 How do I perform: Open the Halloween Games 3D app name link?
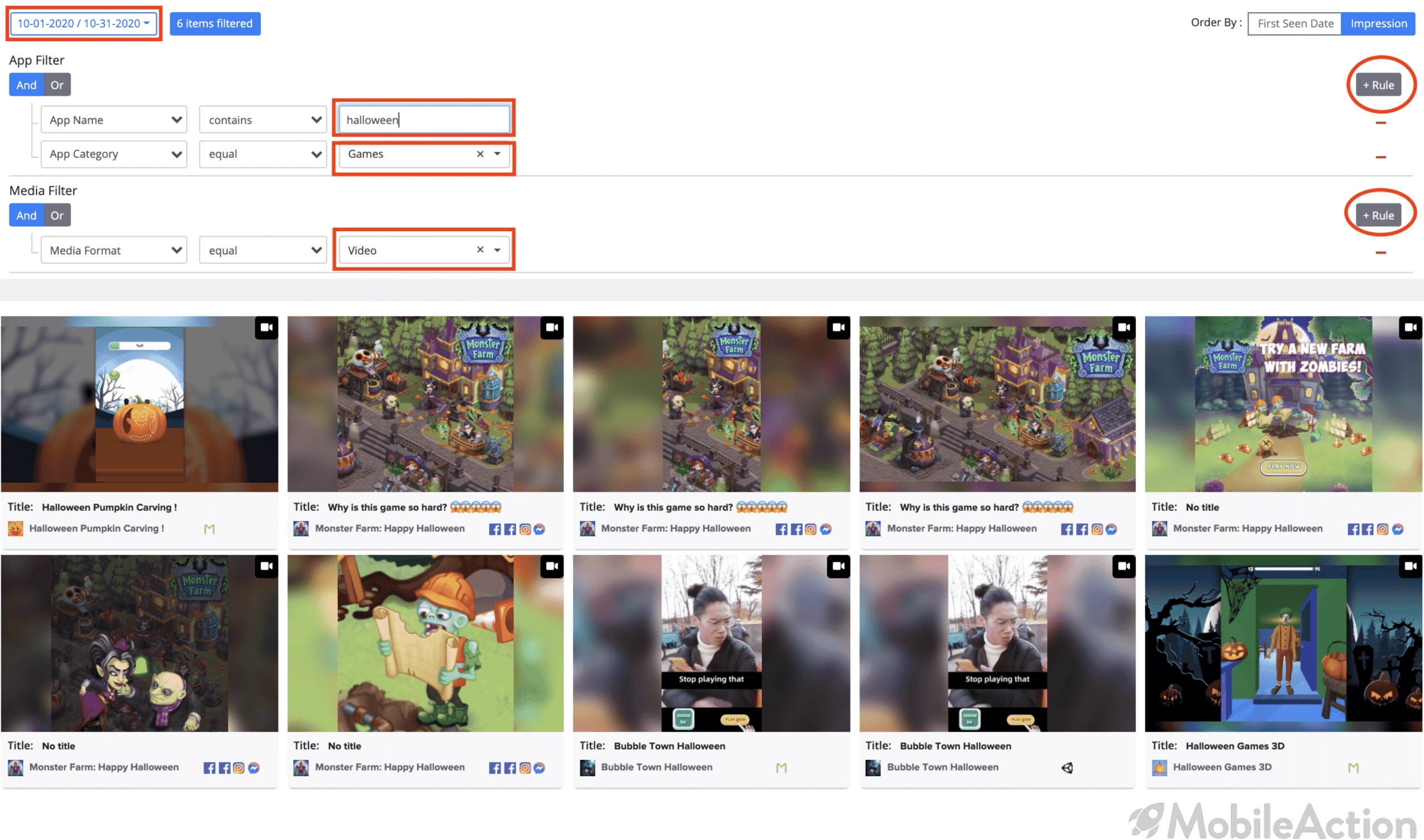coord(1222,767)
